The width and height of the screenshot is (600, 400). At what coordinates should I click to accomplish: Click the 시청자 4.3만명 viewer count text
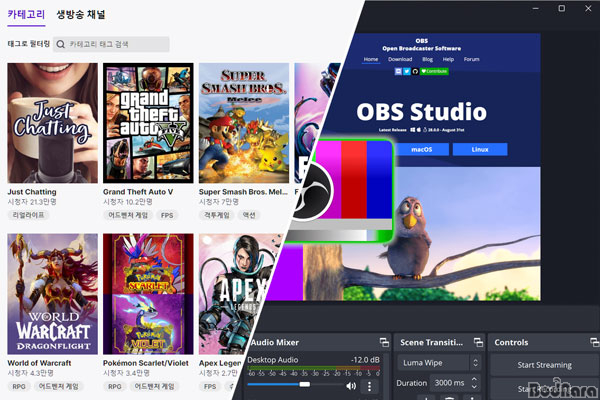[x=31, y=373]
